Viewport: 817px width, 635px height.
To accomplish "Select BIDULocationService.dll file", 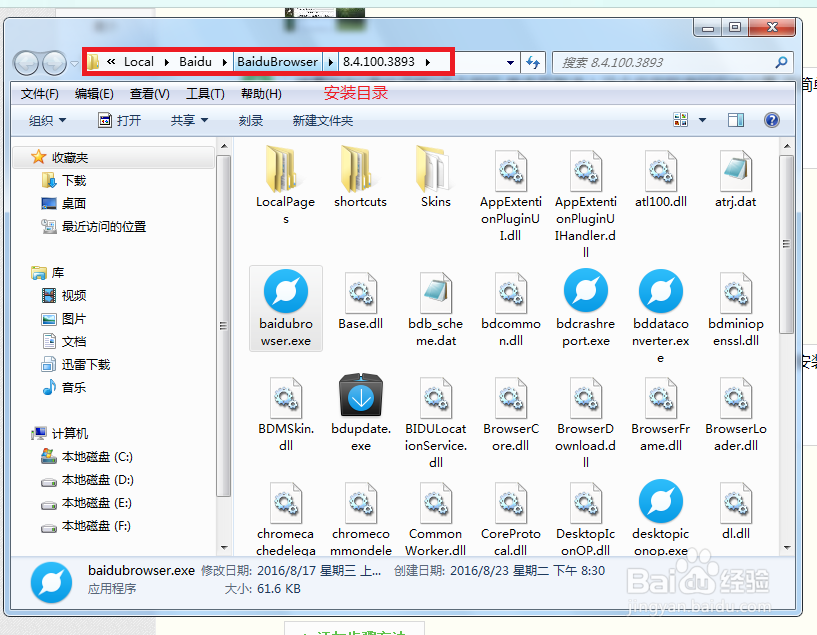I will point(435,422).
